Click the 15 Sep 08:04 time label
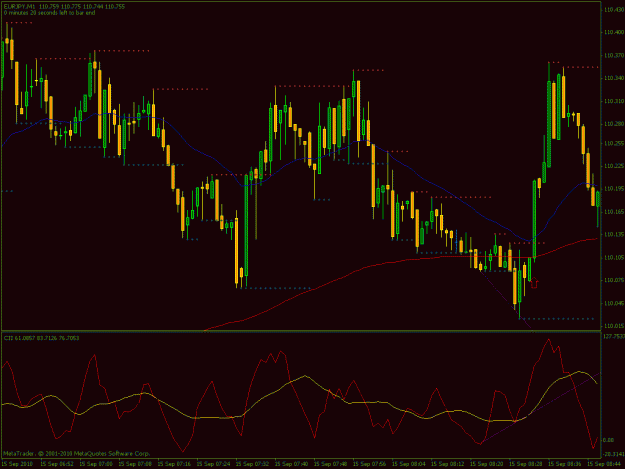This screenshot has height=469, width=625. 408,464
